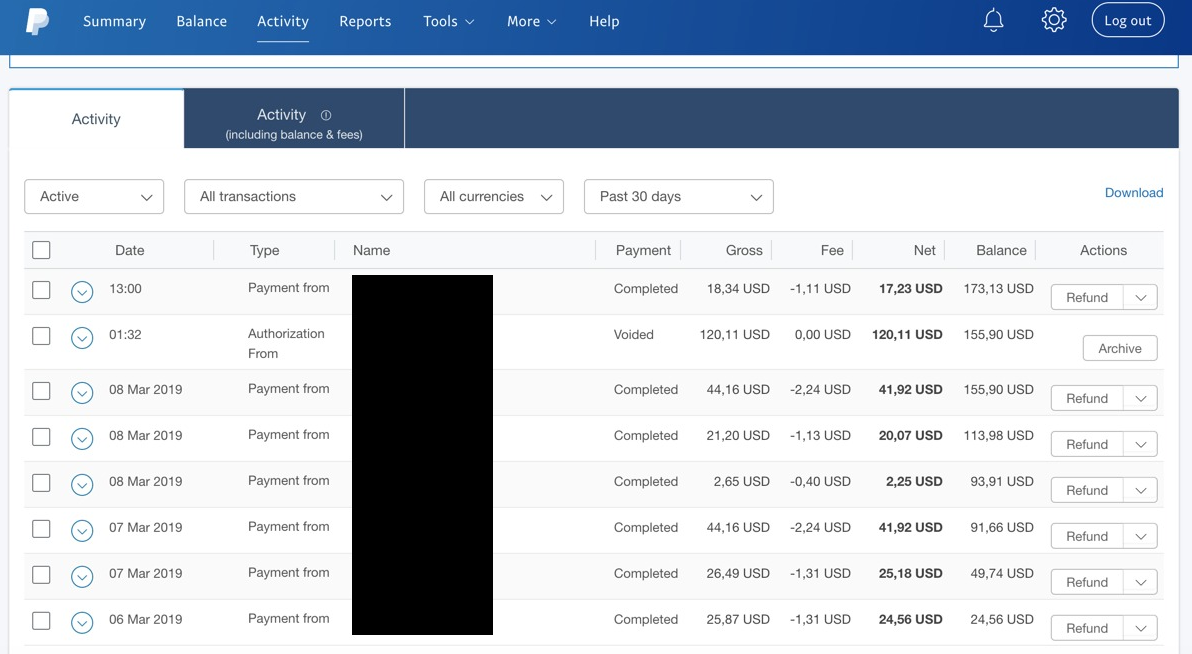
Task: Click the Authorization From type text
Action: (x=286, y=344)
